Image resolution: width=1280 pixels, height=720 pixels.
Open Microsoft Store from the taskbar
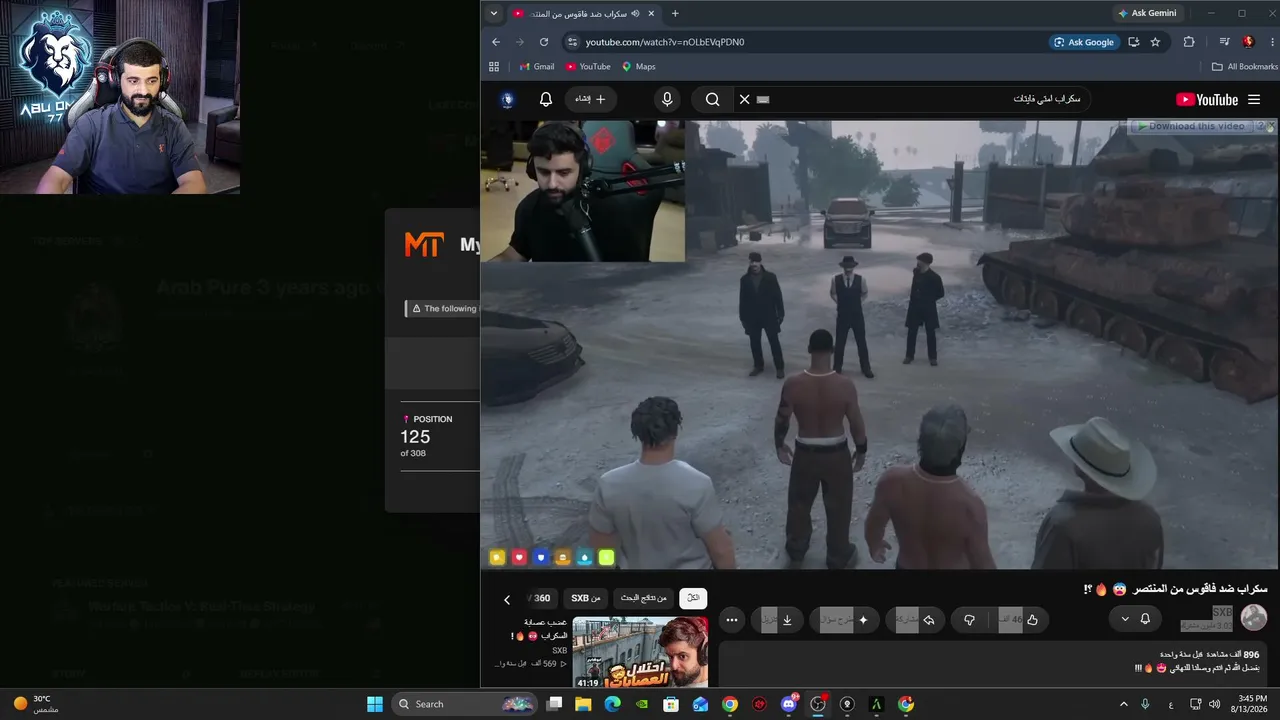pyautogui.click(x=671, y=704)
